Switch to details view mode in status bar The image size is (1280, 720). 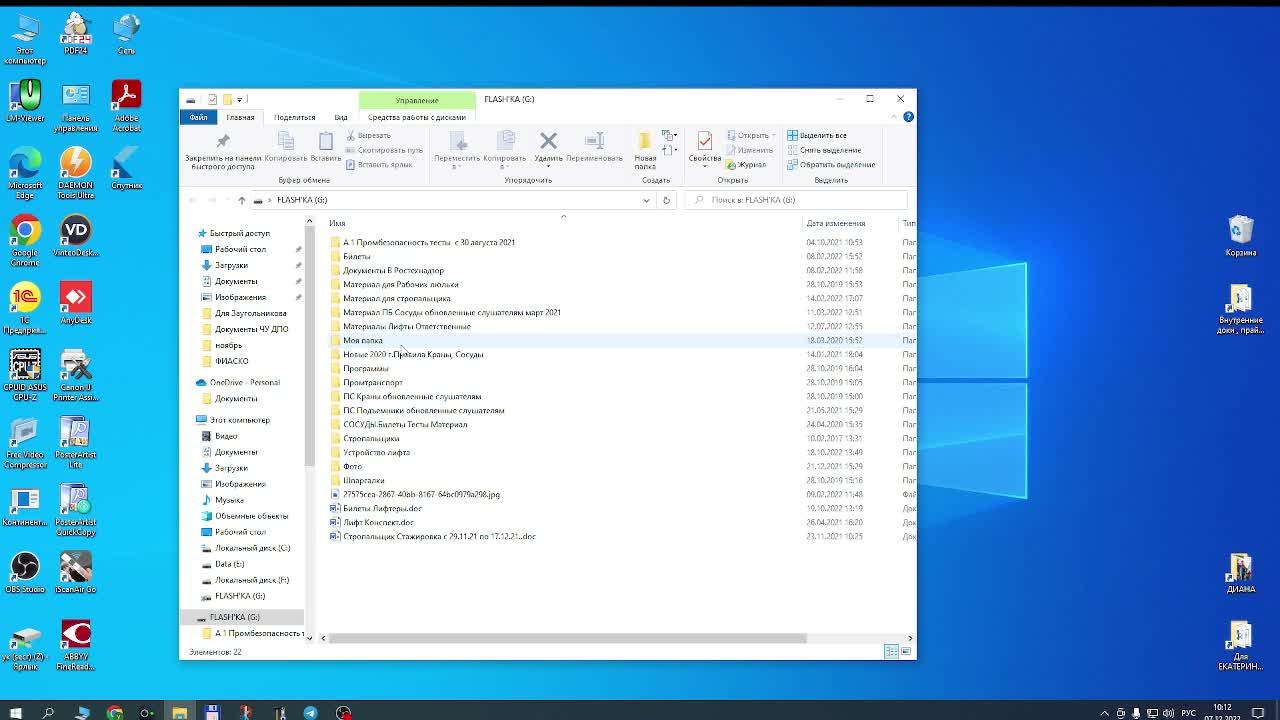(x=891, y=652)
